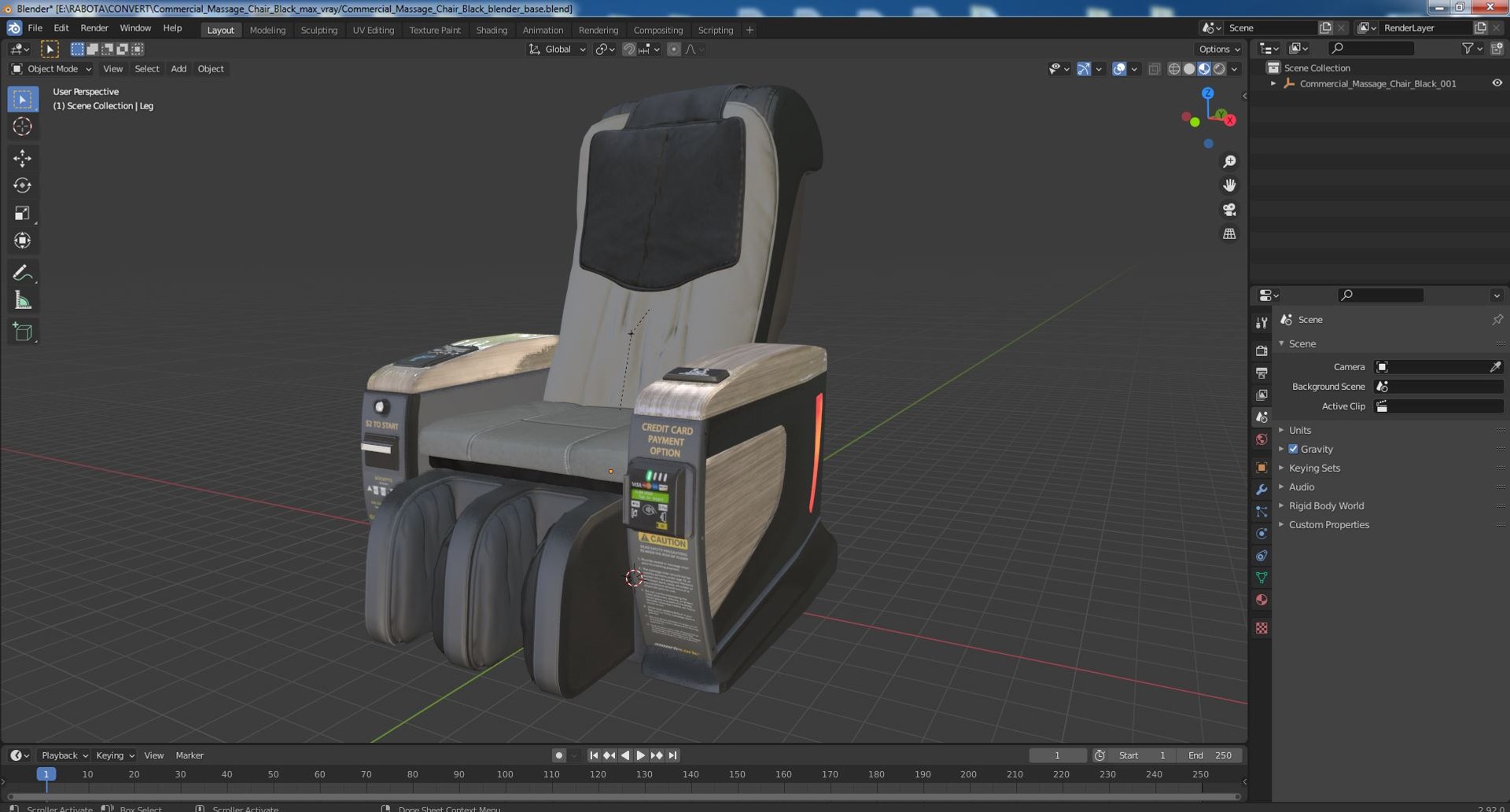Screen dimensions: 1510x812
Task: Select the Annotate tool
Action: 22,273
